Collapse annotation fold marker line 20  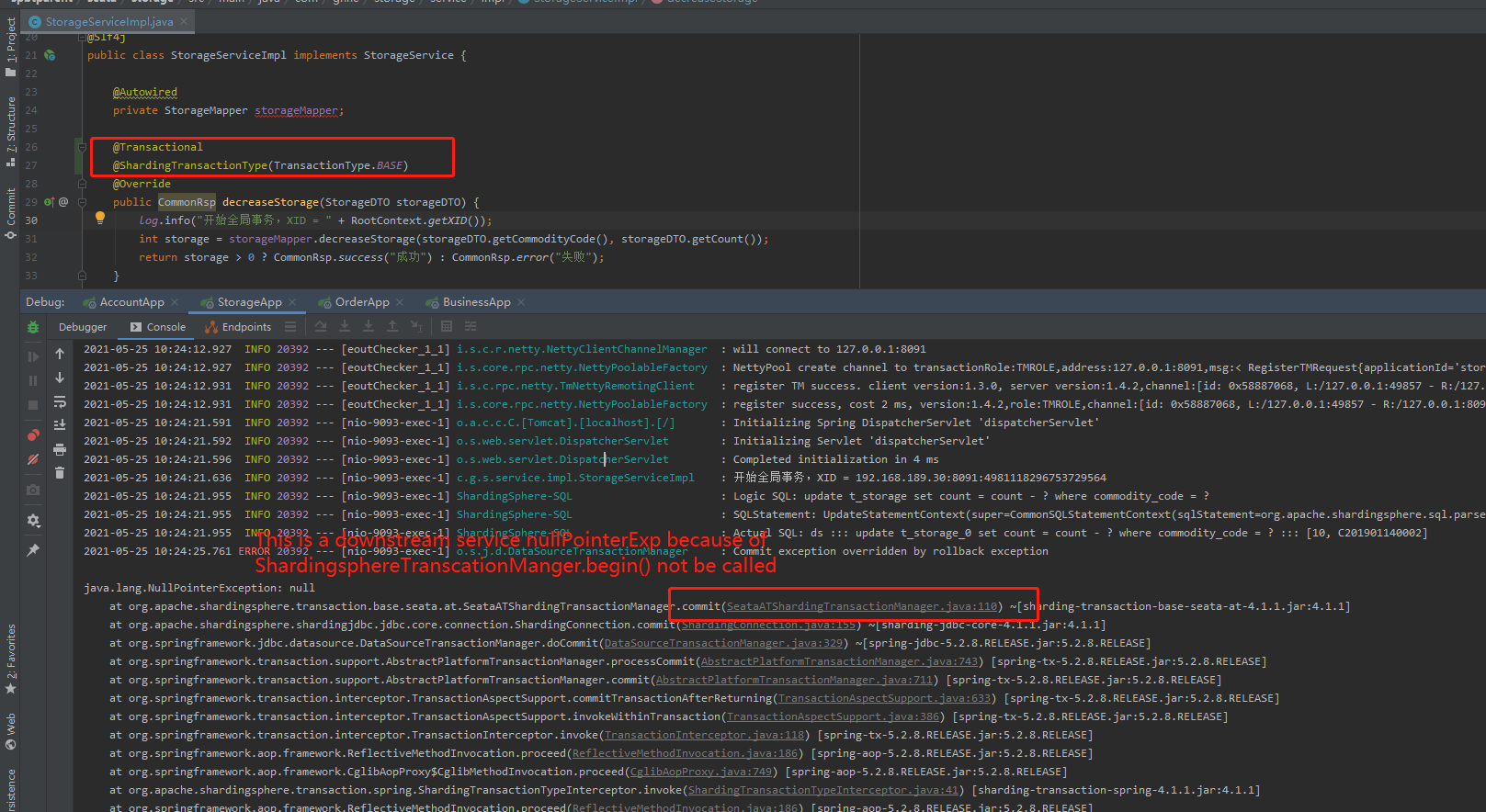(82, 38)
